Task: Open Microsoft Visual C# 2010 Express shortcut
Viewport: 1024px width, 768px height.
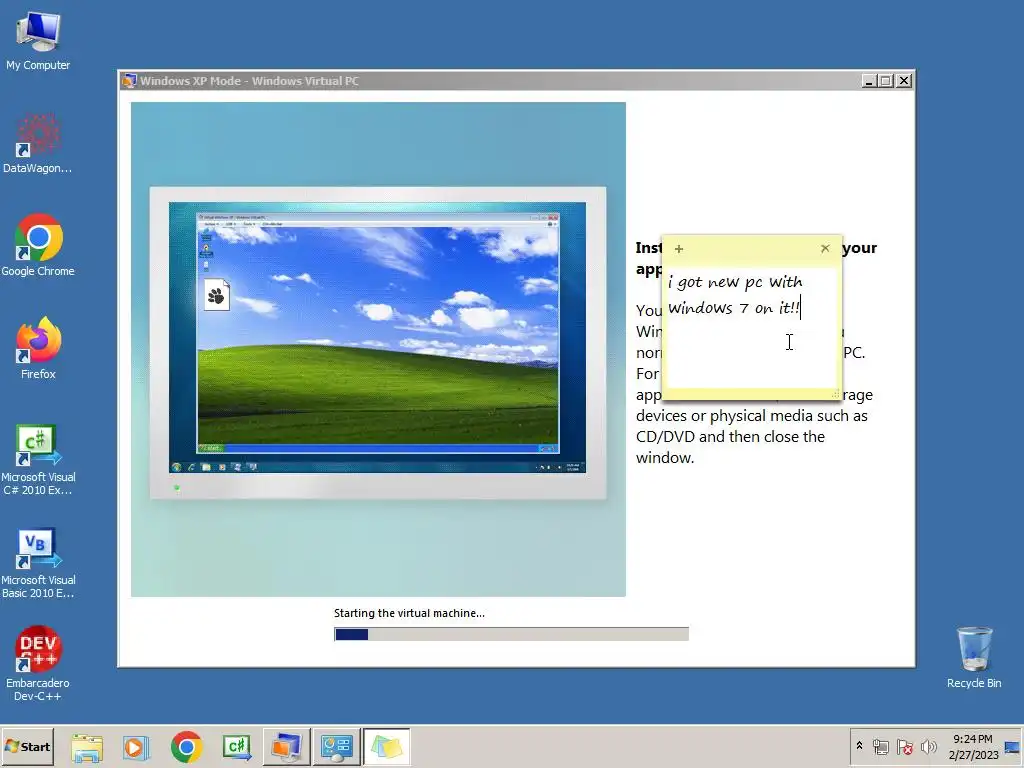Action: point(38,459)
